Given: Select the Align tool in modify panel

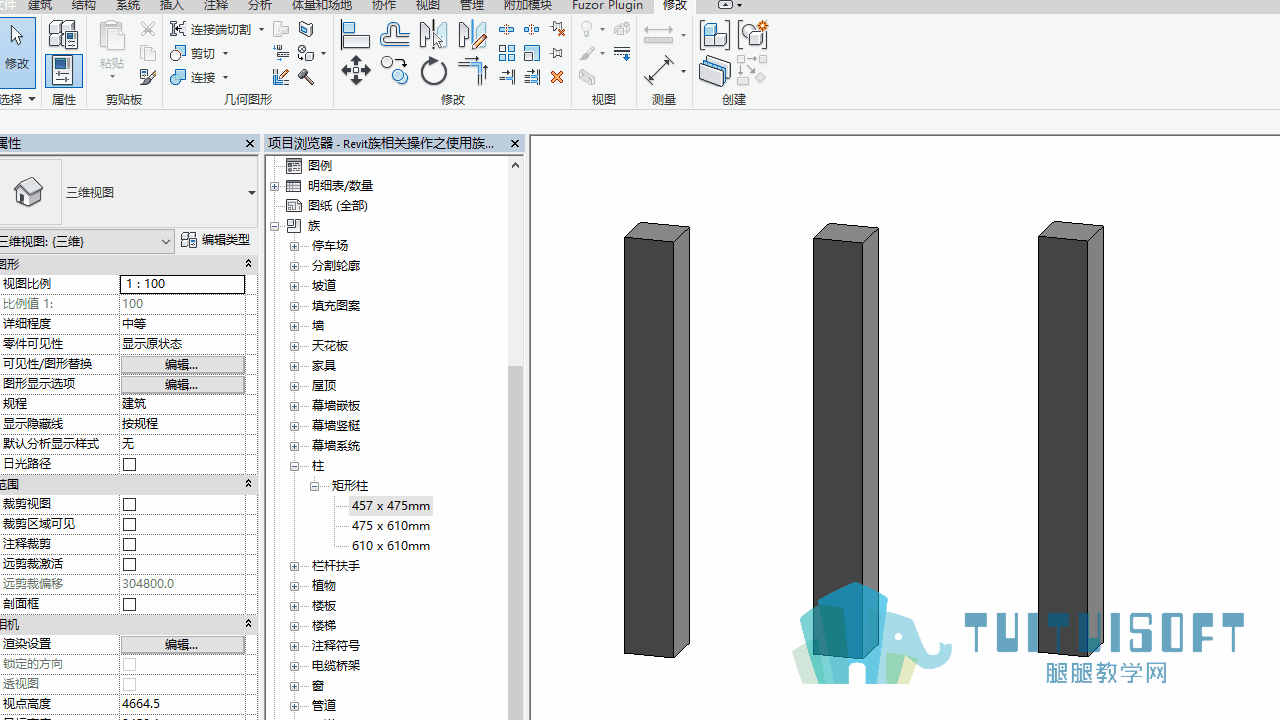Looking at the screenshot, I should pos(355,35).
